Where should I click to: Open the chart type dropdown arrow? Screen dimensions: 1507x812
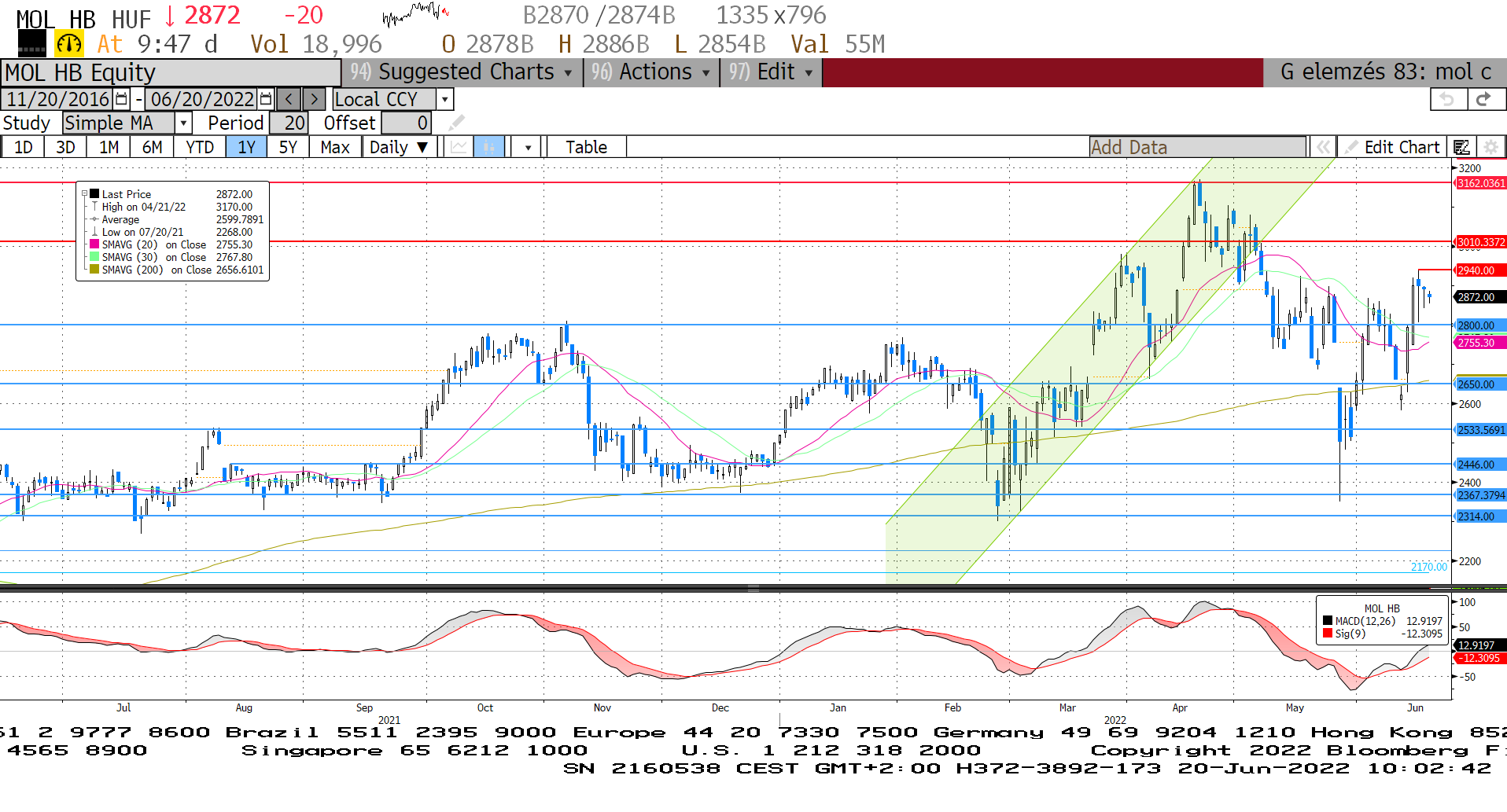tap(528, 147)
